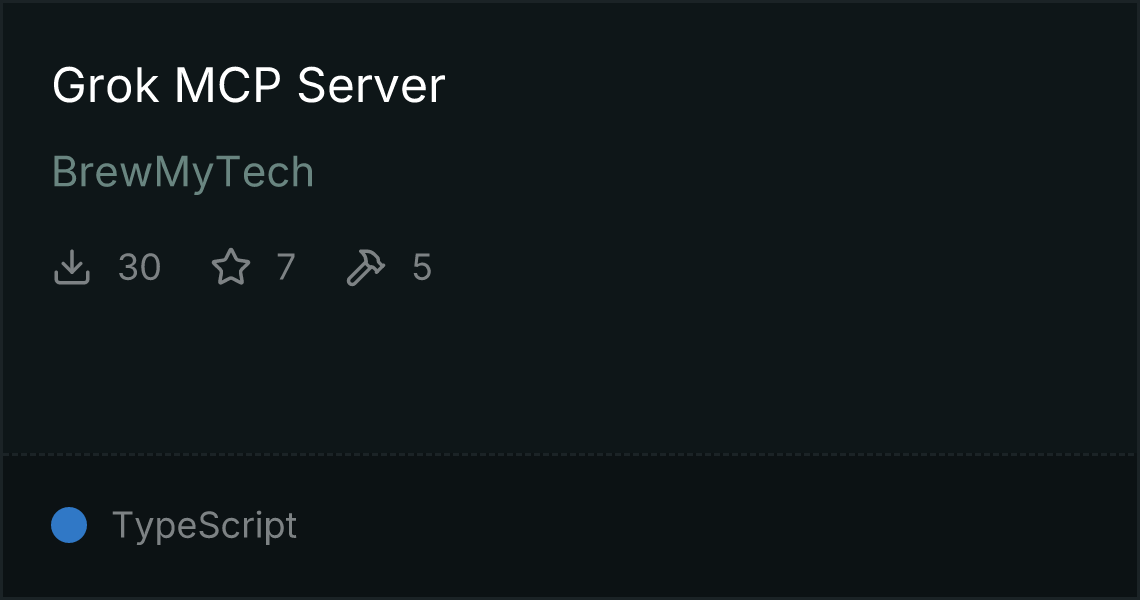Click the tools count 5
Screen dimensions: 1140x600
tap(422, 267)
